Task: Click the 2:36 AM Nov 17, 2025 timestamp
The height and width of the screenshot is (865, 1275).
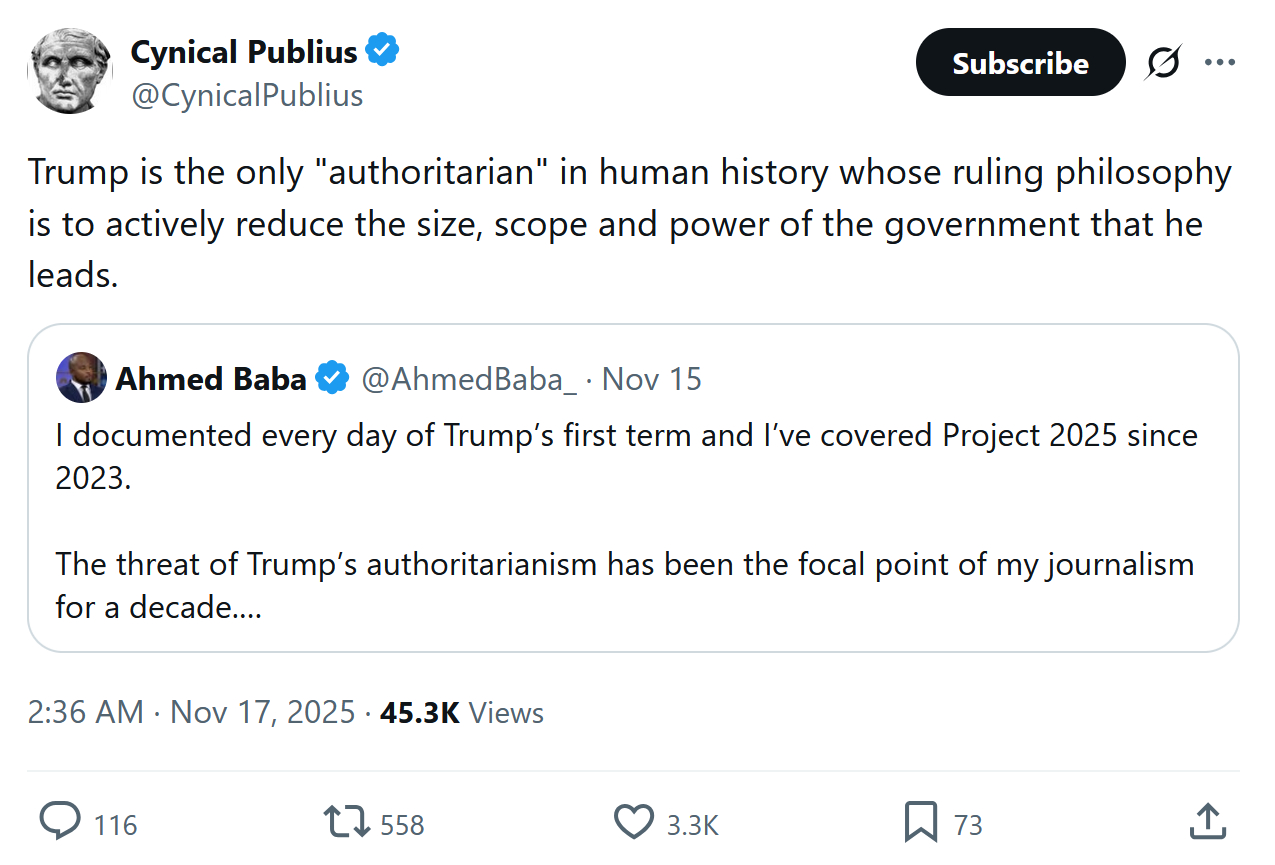Action: pos(191,712)
